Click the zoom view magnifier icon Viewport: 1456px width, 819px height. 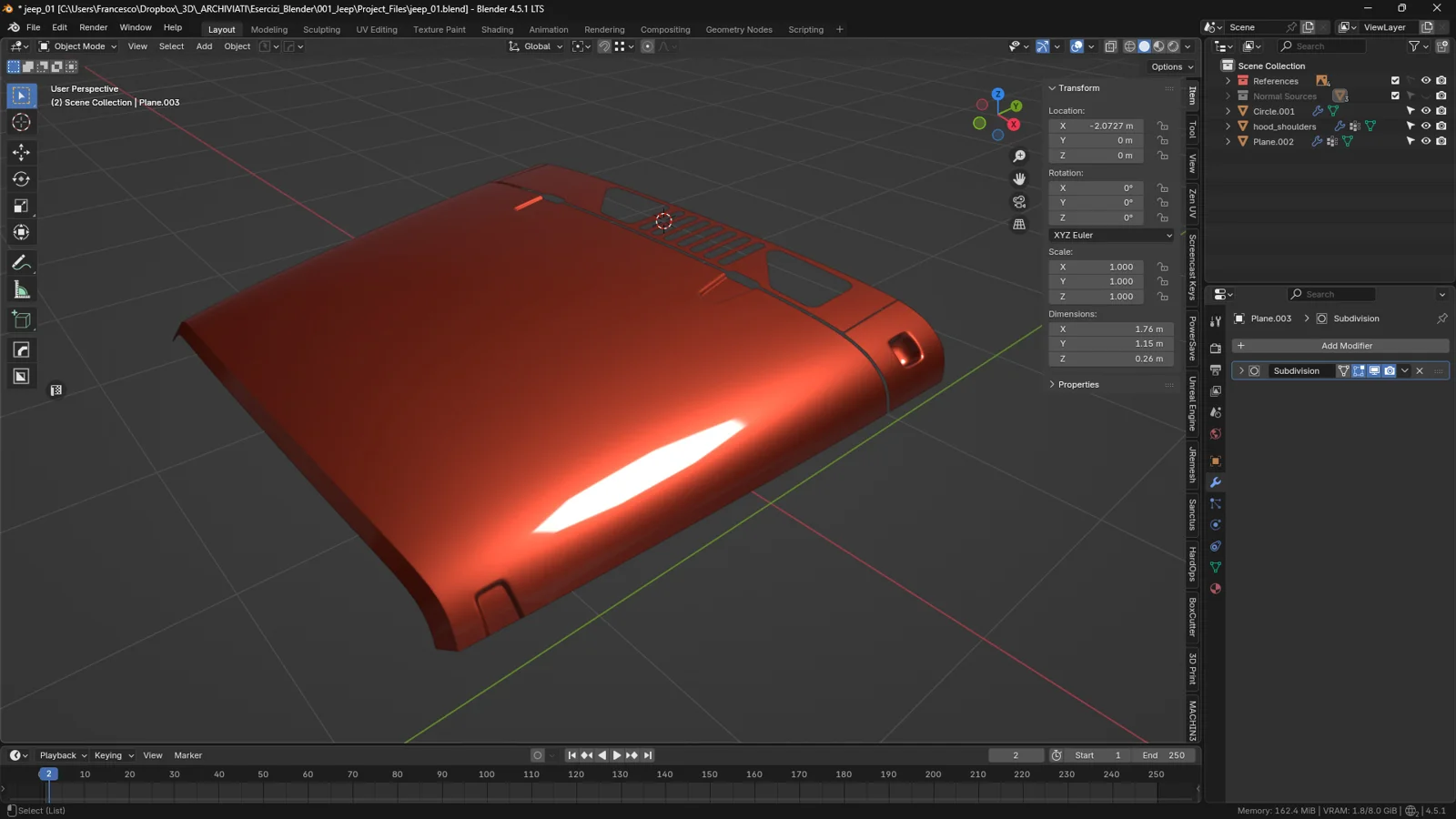click(x=1019, y=157)
